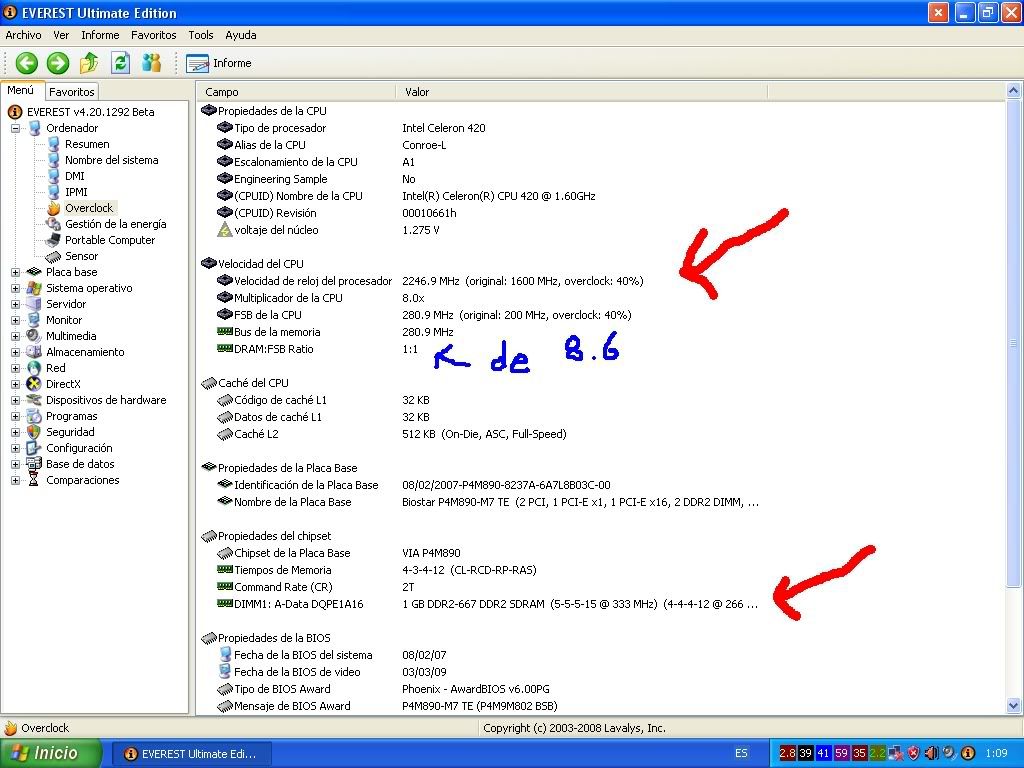Click the ES language indicator in taskbar
Image resolution: width=1024 pixels, height=768 pixels.
[741, 753]
